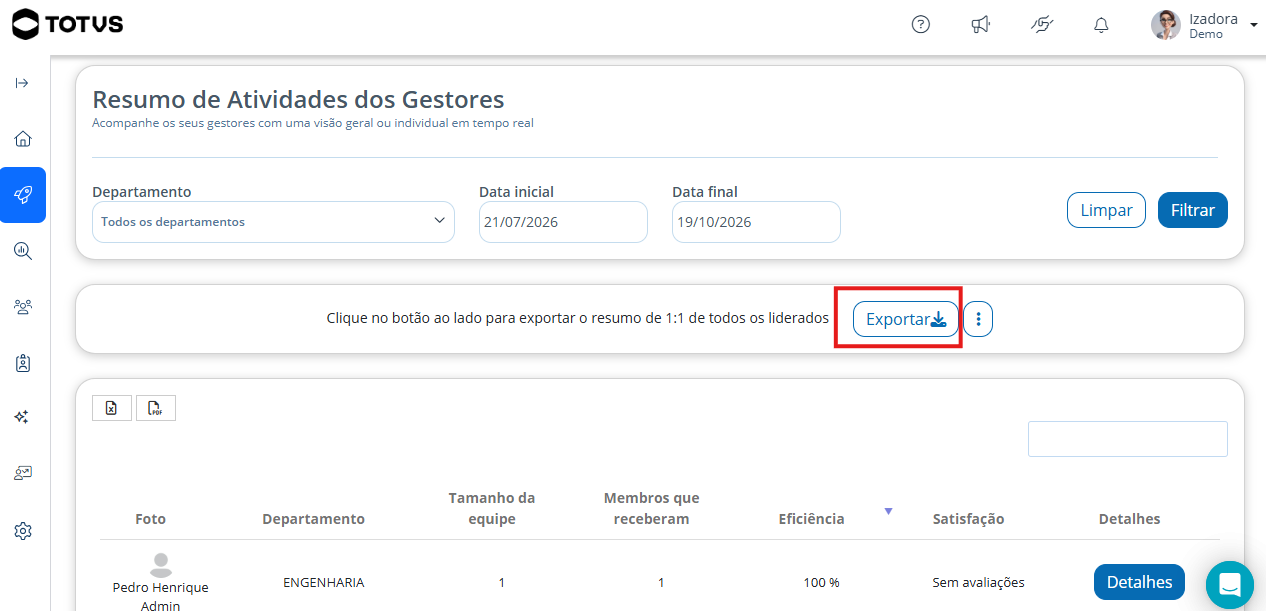Click Izadora's profile avatar
Screen dimensions: 1266x611
click(1166, 25)
